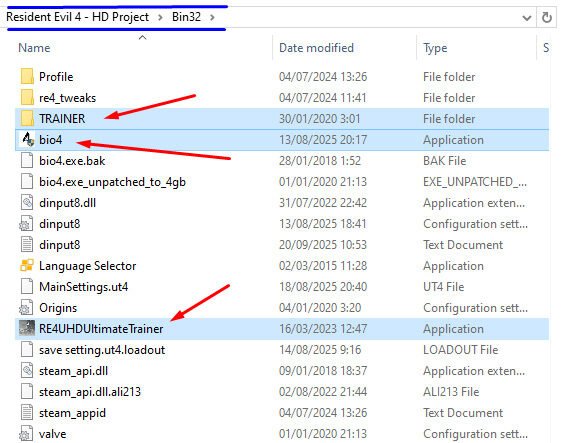Image resolution: width=565 pixels, height=443 pixels.
Task: Click the Origins configuration file icon
Action: click(26, 307)
